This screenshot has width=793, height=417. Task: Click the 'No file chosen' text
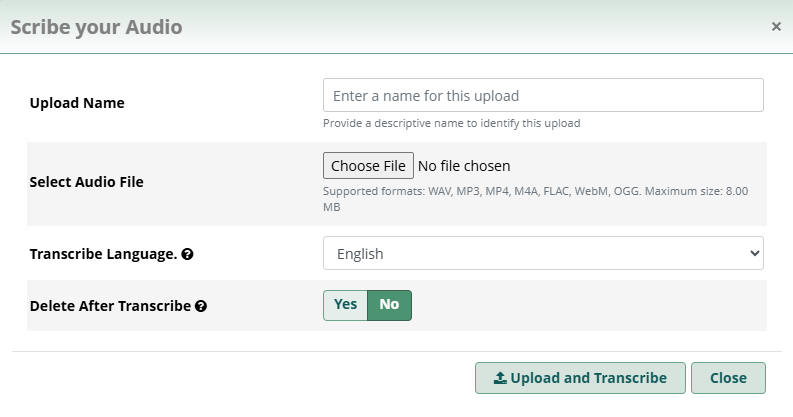click(x=464, y=166)
